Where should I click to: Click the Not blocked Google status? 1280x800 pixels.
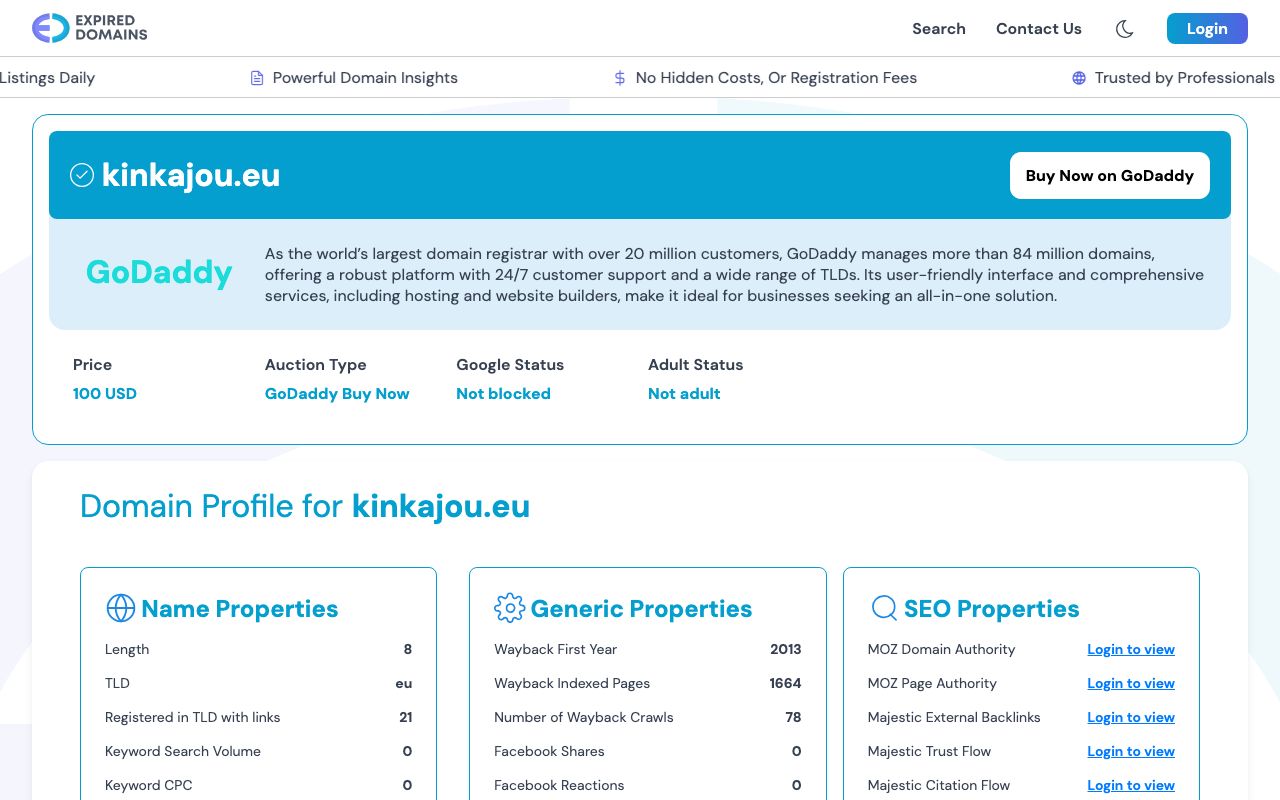[x=503, y=393]
